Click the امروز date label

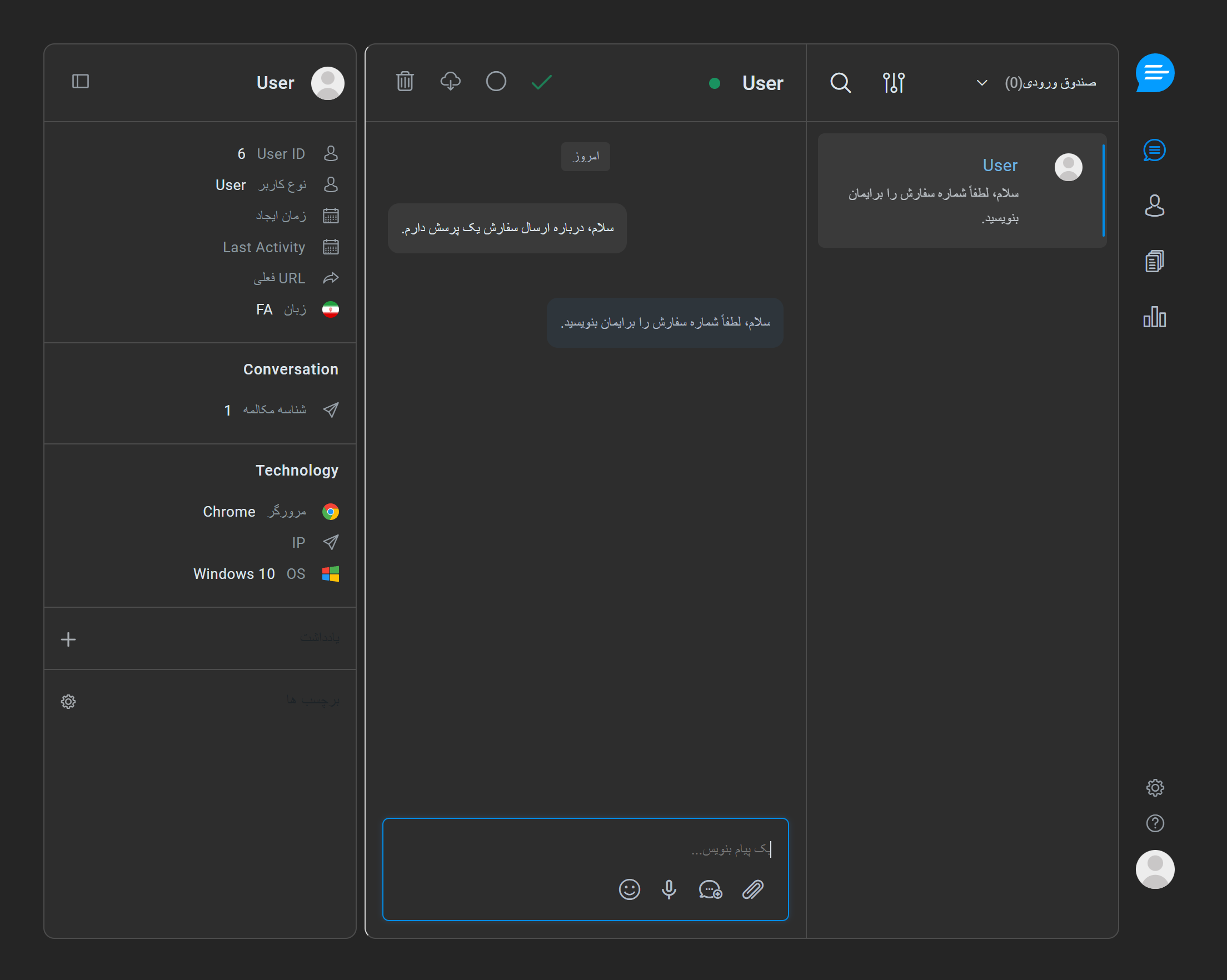pos(585,157)
